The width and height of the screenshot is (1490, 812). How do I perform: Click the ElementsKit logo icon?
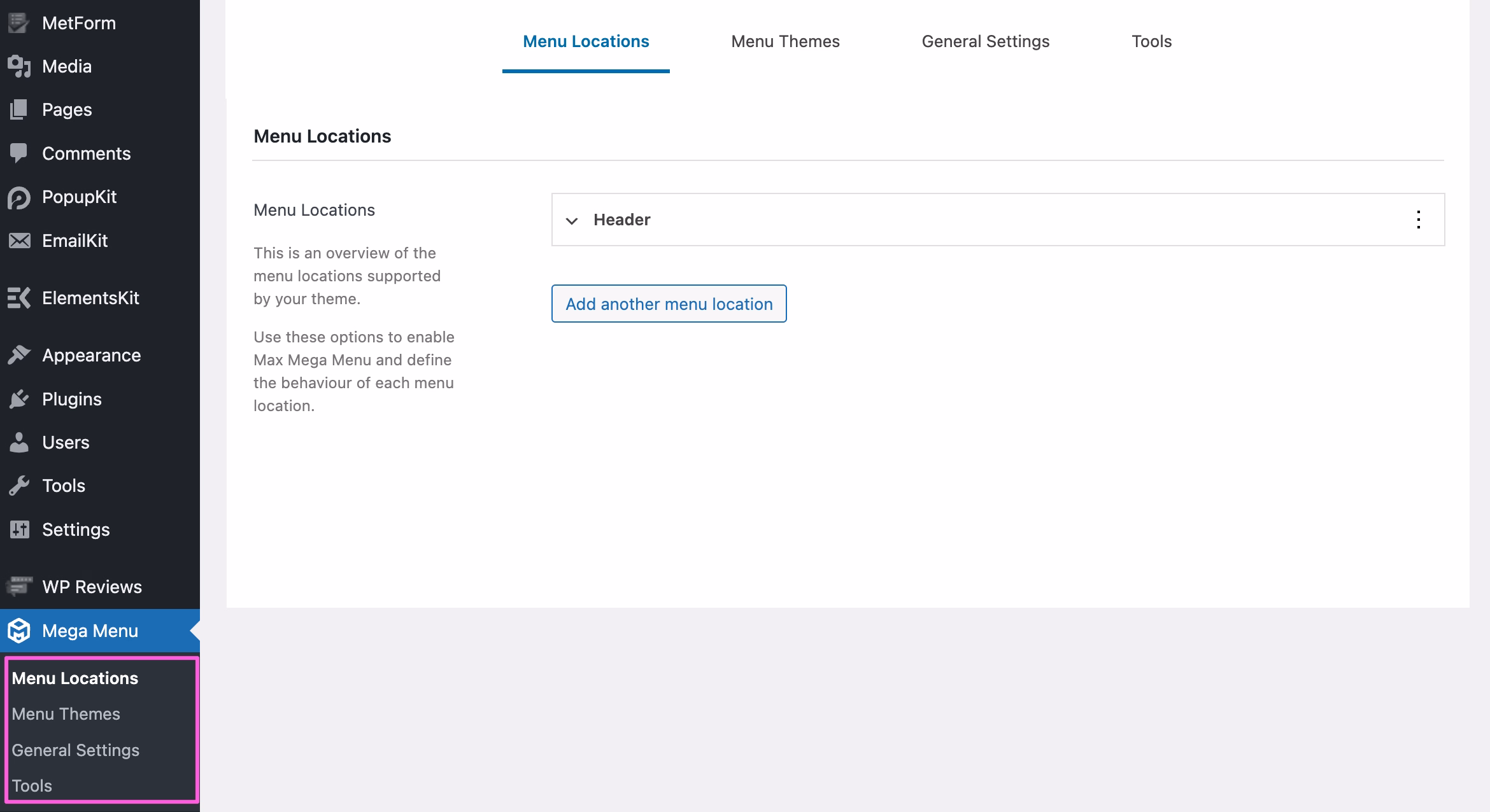(x=19, y=298)
